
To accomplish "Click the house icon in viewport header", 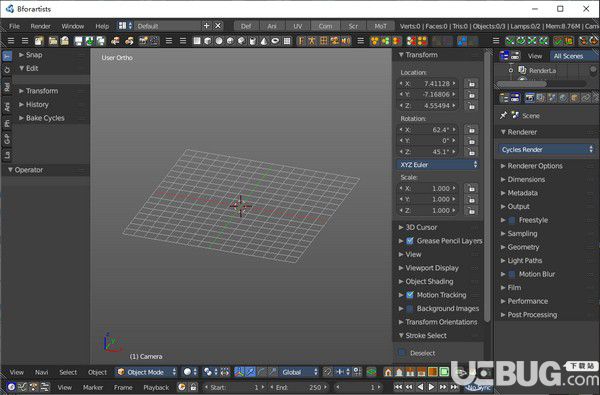I will [x=388, y=372].
